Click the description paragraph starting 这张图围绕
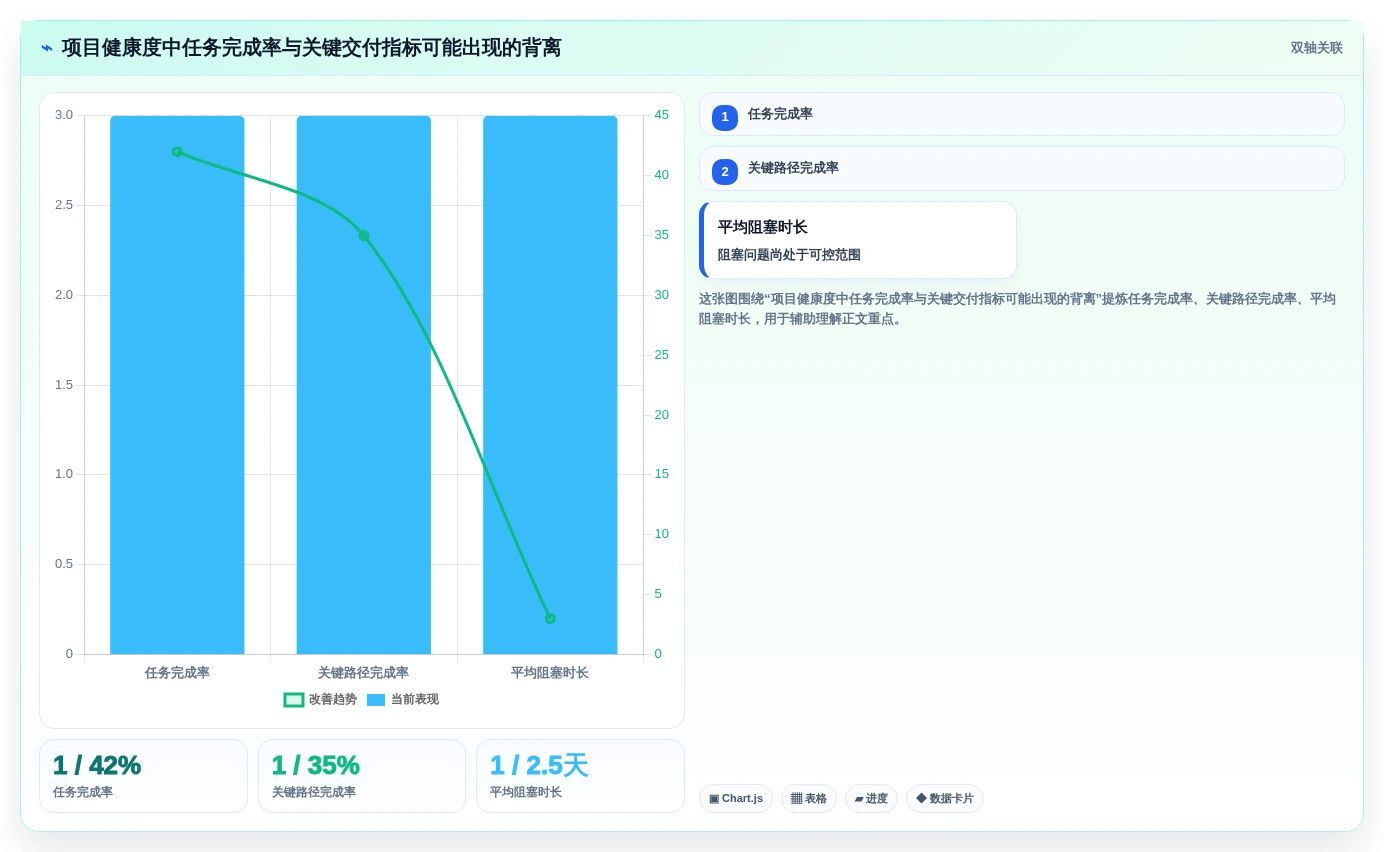 [x=1017, y=309]
